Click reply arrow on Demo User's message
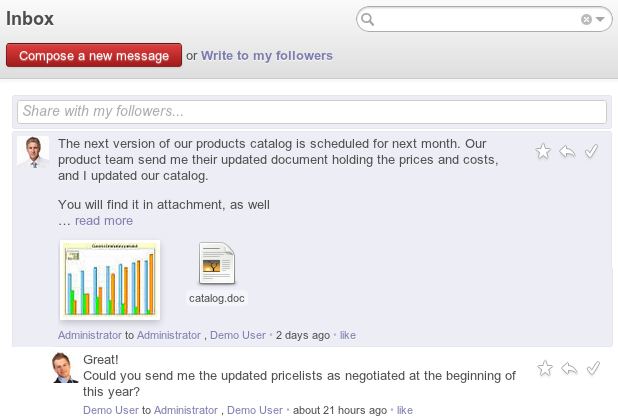 tap(568, 368)
